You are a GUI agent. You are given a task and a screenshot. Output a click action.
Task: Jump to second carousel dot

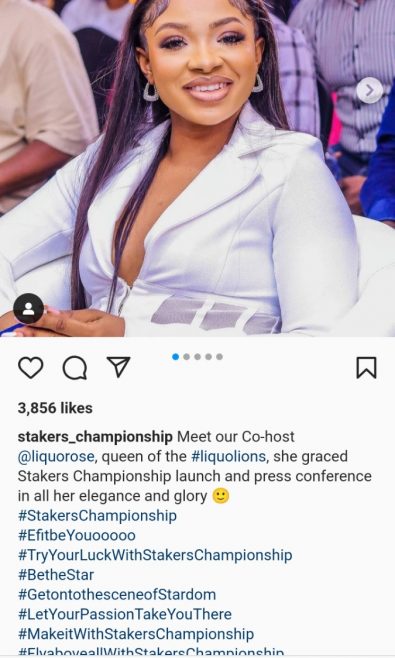point(186,357)
